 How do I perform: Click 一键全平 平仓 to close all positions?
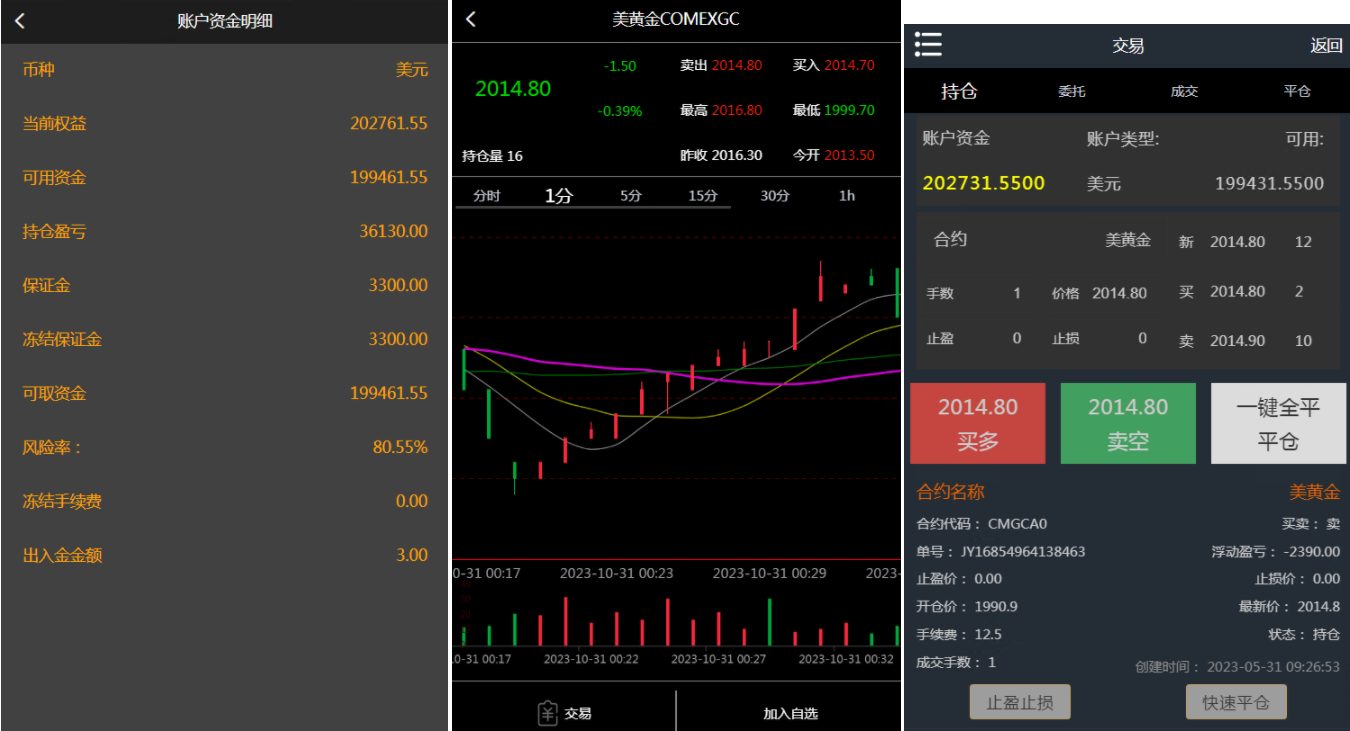point(1278,422)
